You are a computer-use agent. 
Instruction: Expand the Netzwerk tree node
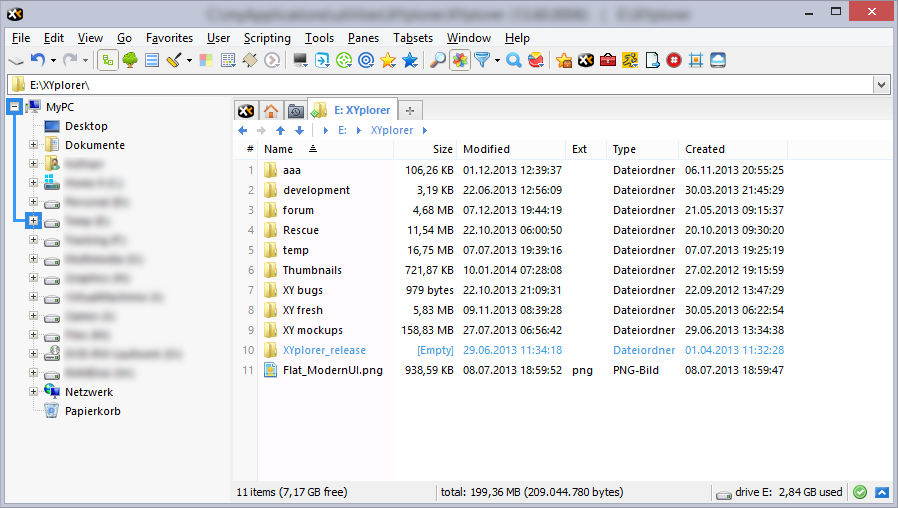[33, 392]
